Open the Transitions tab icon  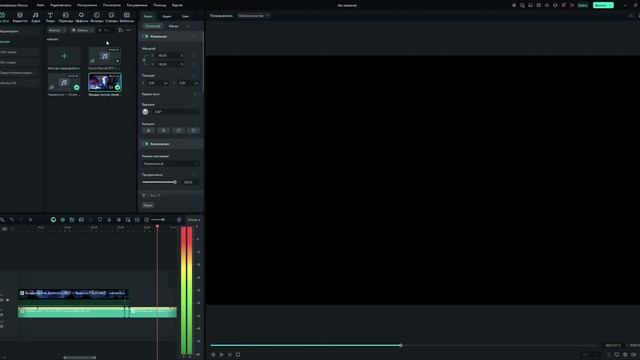coord(66,17)
